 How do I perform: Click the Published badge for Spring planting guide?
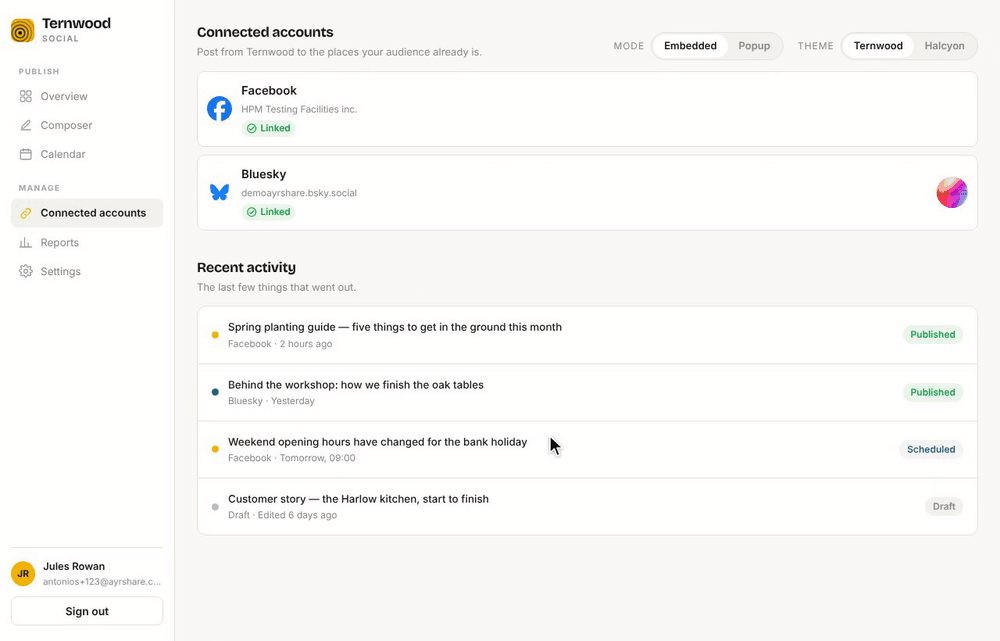932,334
